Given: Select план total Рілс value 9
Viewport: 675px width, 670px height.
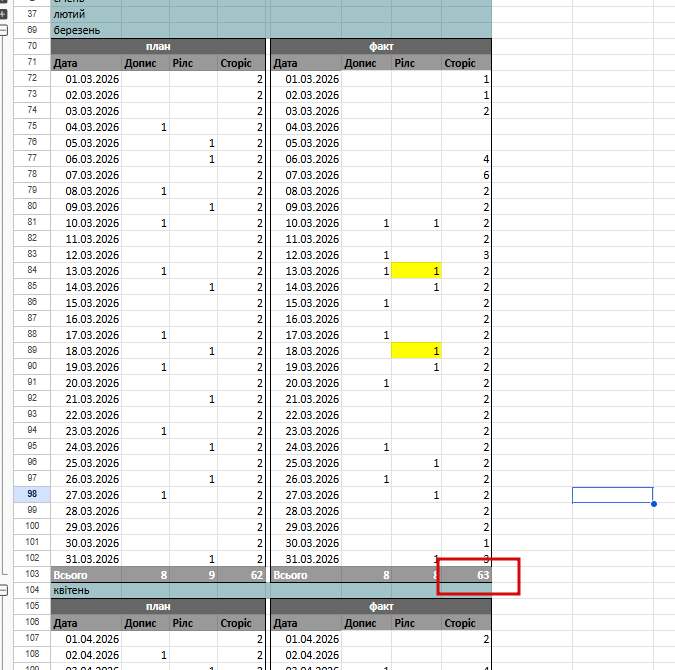Looking at the screenshot, I should click(193, 575).
